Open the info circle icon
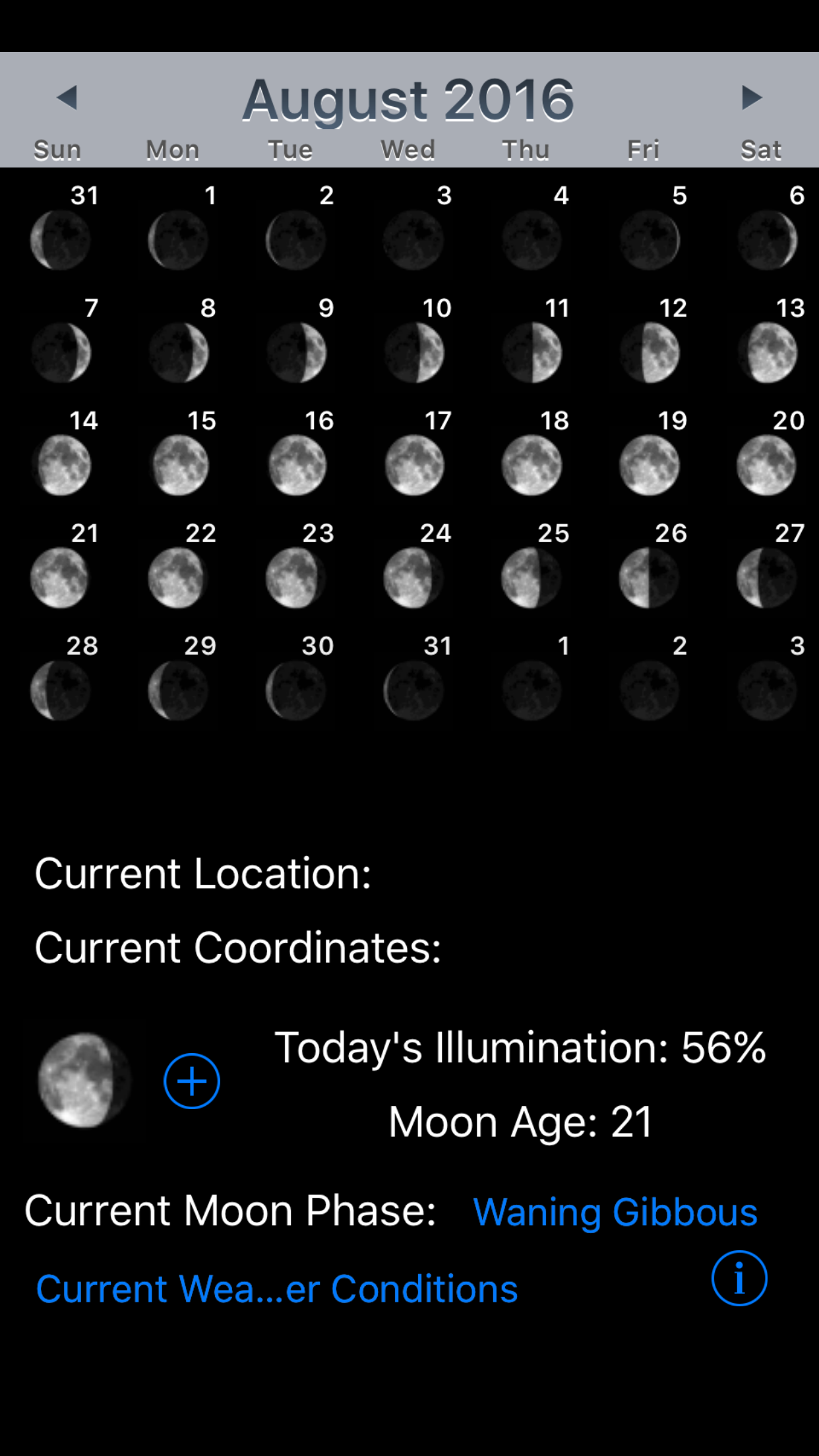 click(739, 1278)
